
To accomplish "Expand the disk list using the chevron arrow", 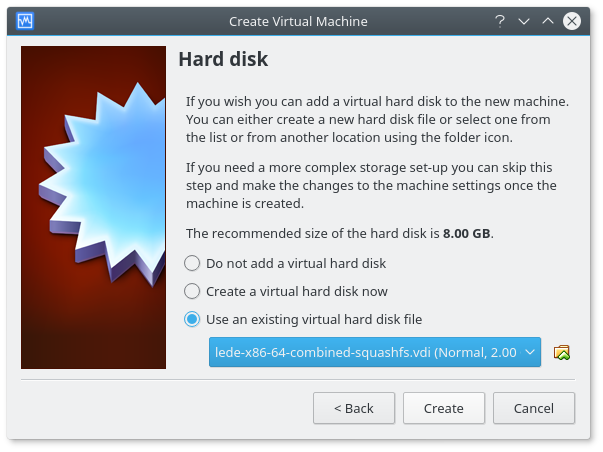I will pos(529,352).
